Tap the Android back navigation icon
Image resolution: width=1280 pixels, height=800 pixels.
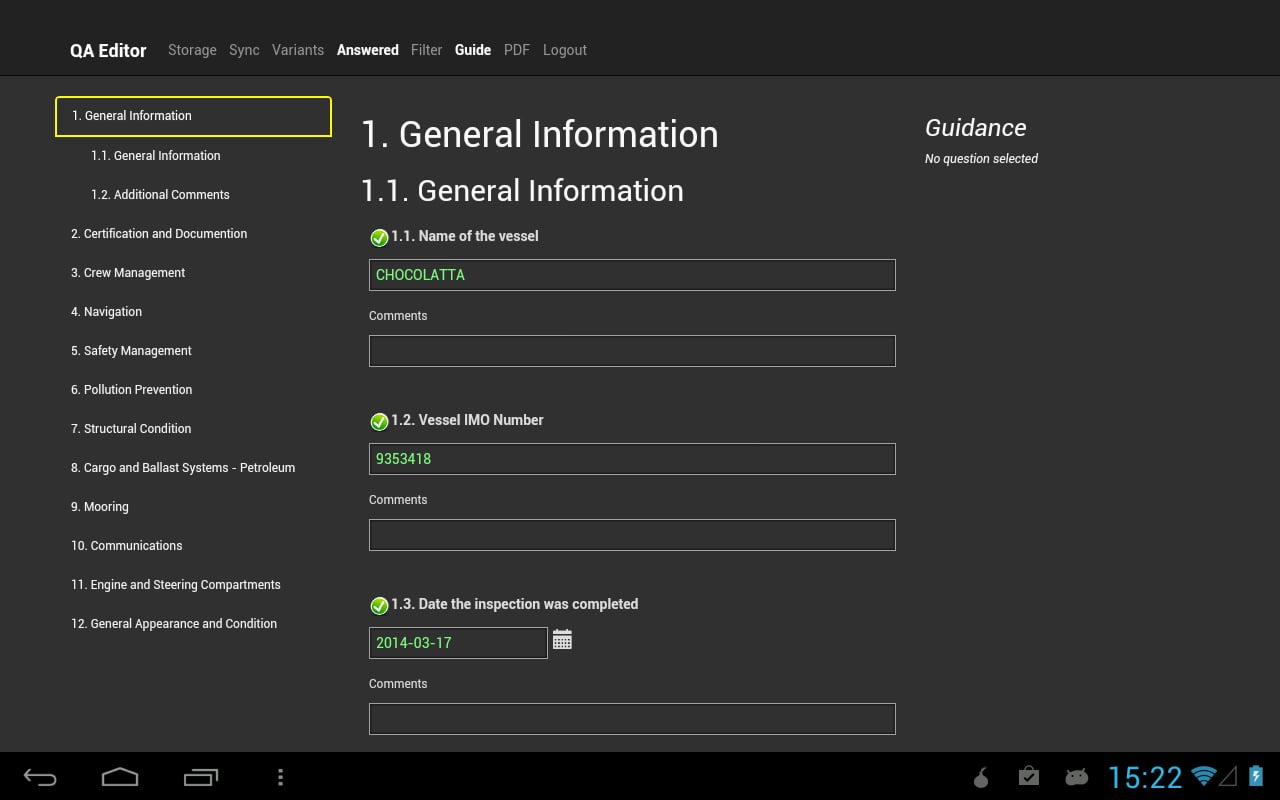click(40, 777)
